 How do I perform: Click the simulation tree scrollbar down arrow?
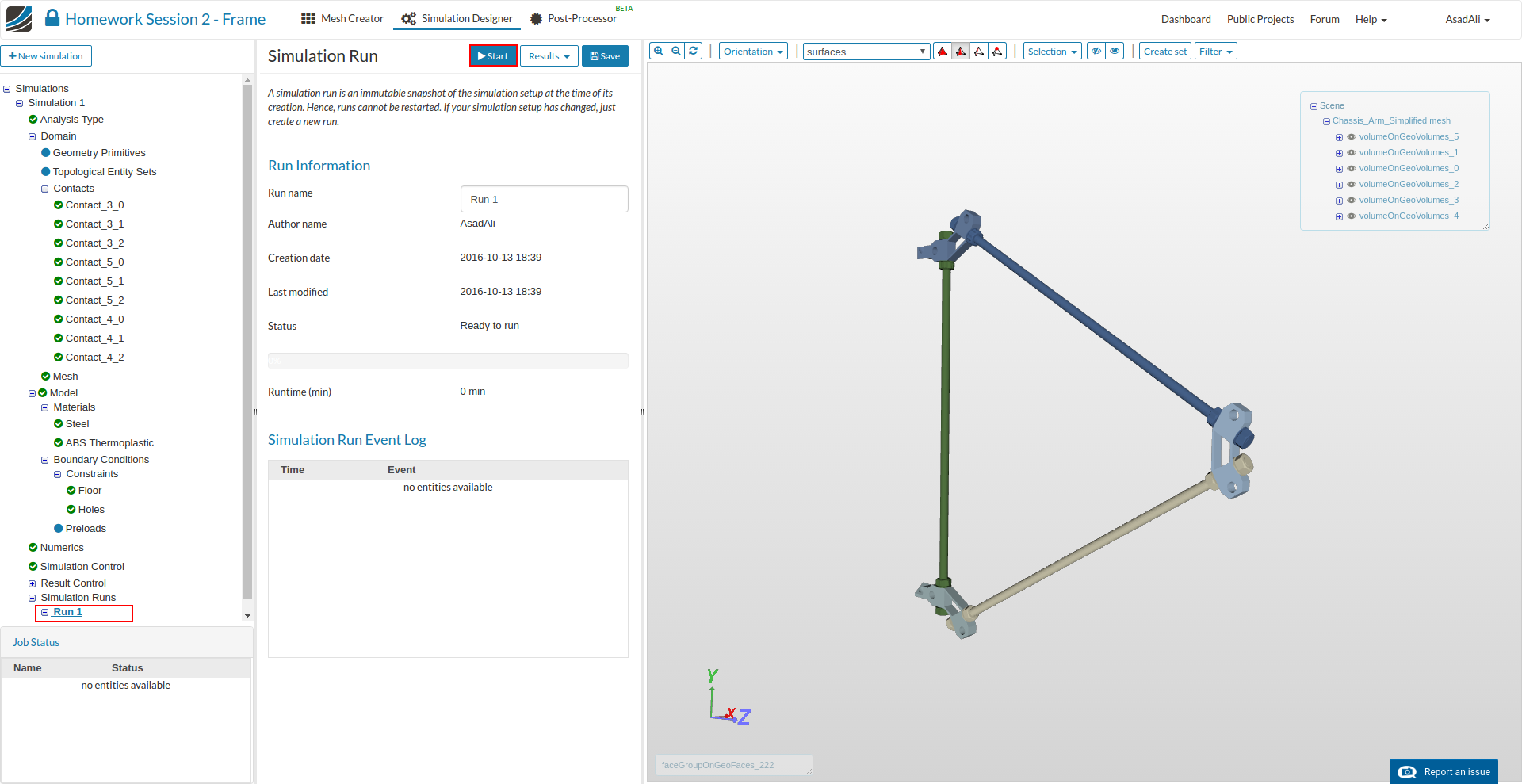point(247,616)
